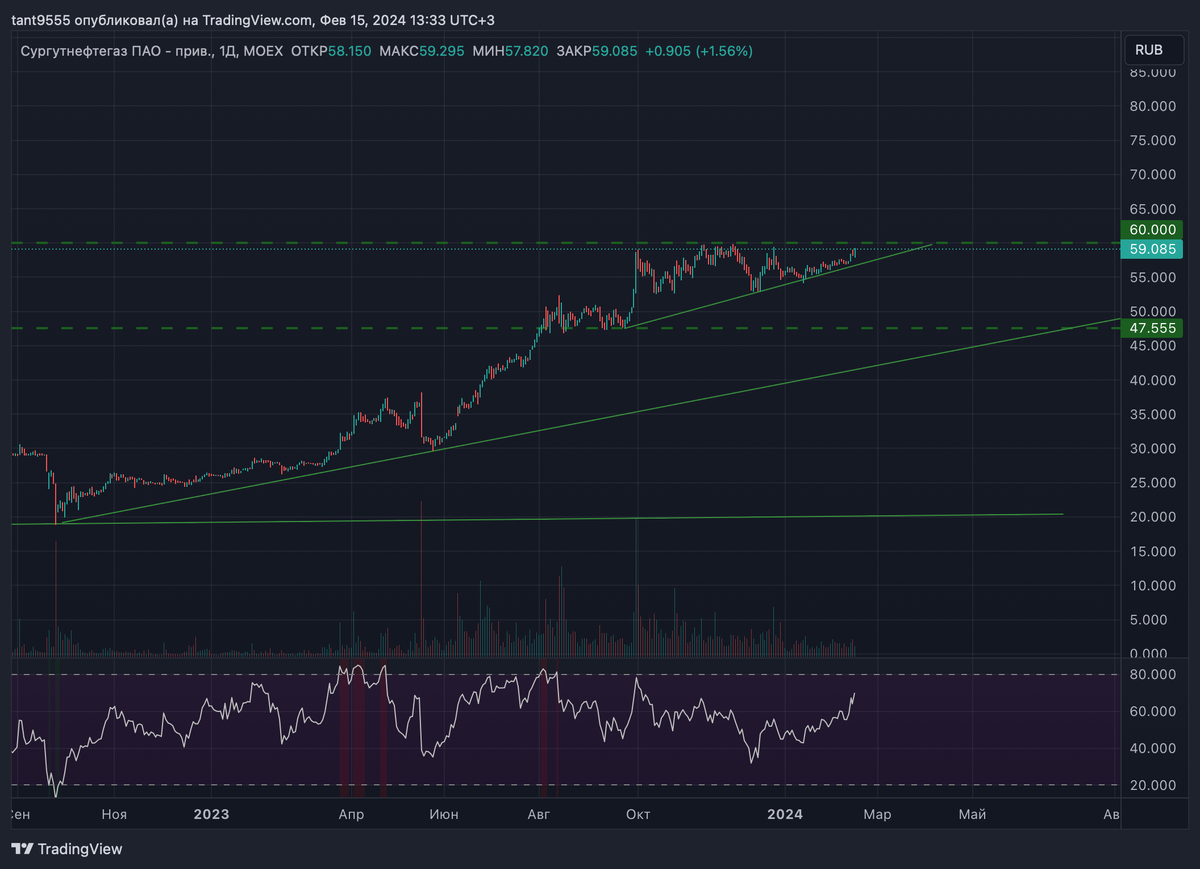Image resolution: width=1200 pixels, height=869 pixels.
Task: Click the TradingView logo at bottom left
Action: coord(67,849)
